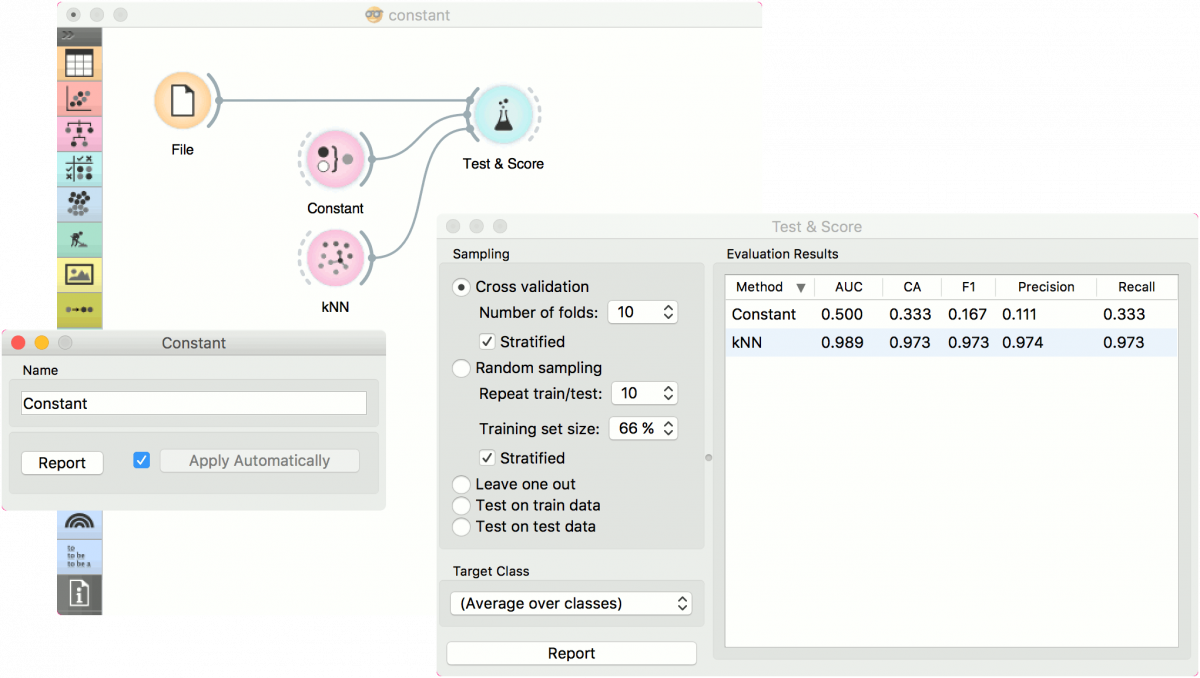The image size is (1200, 678).
Task: Open the Data category table icon
Action: tap(79, 65)
